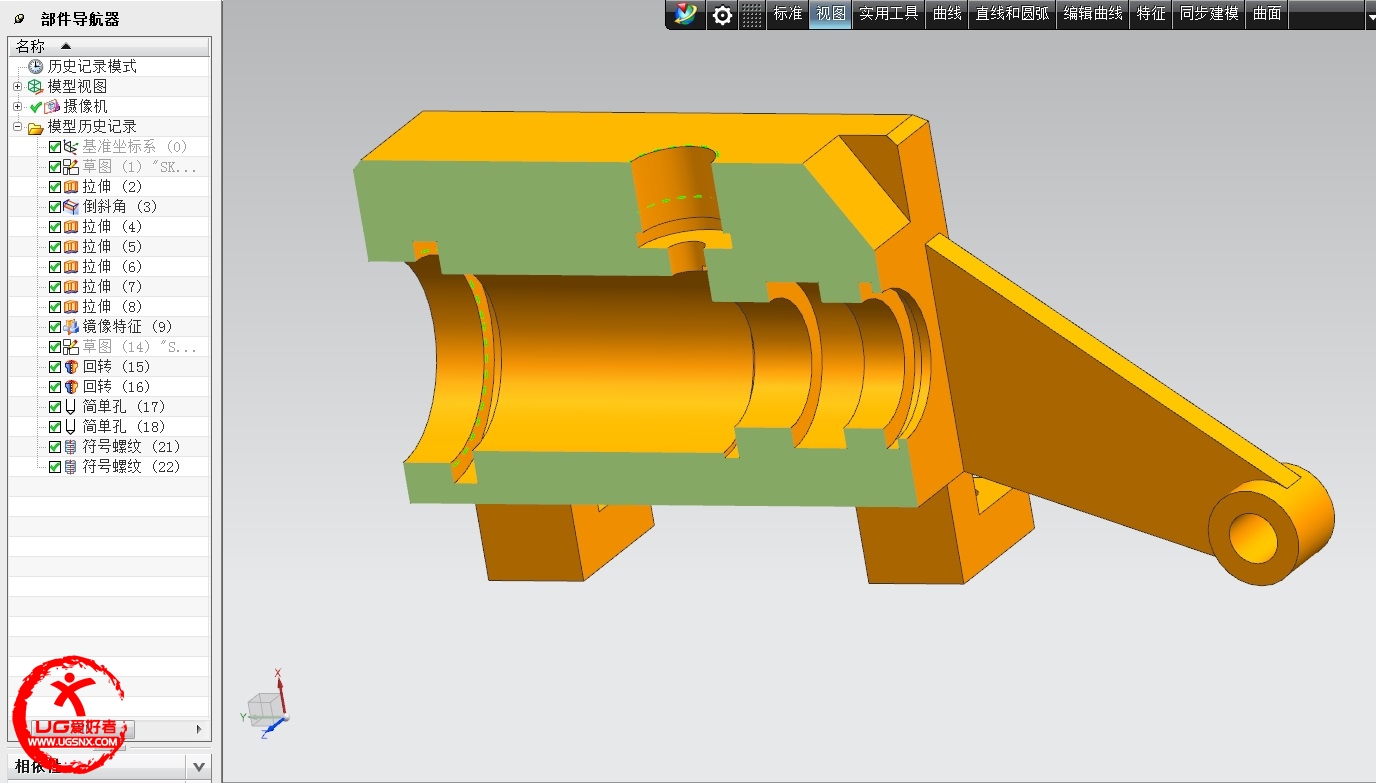Select the hole icon of 简单孔 (18)

click(71, 426)
